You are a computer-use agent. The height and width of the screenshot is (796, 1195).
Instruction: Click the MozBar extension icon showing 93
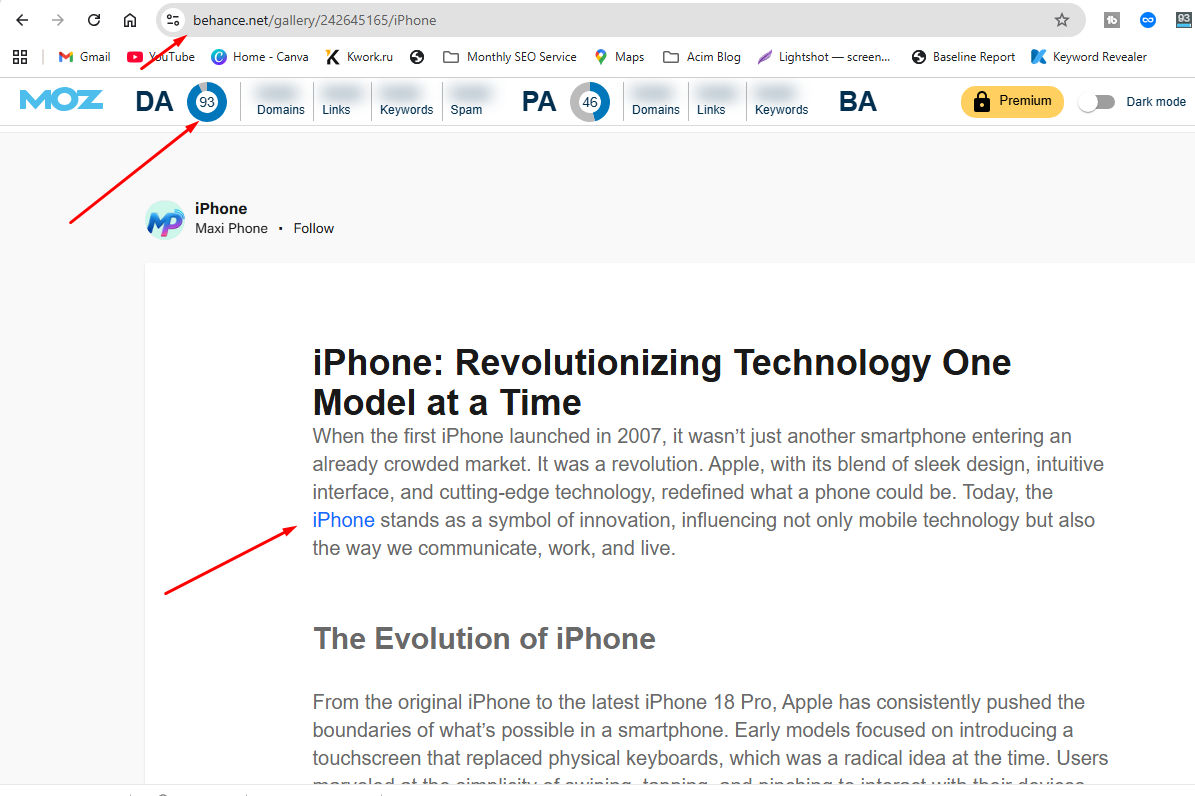coord(1184,20)
